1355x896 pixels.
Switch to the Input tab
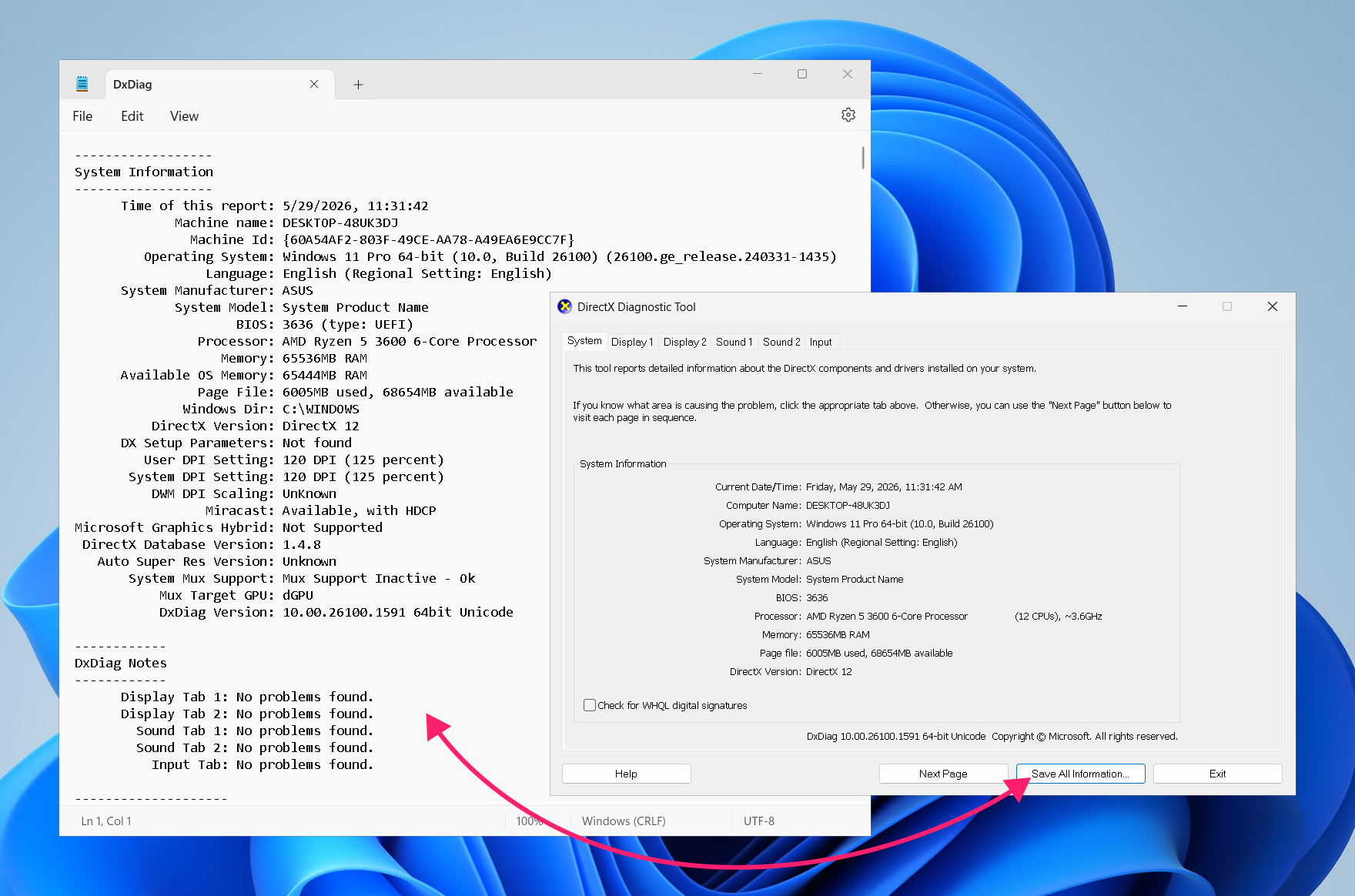pyautogui.click(x=821, y=342)
